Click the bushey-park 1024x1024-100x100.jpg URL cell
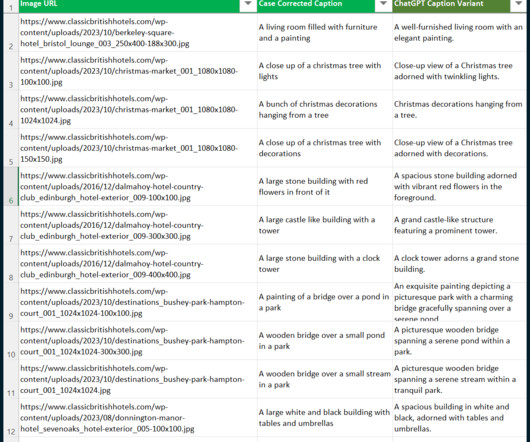This screenshot has height=442, width=530. tap(138, 302)
